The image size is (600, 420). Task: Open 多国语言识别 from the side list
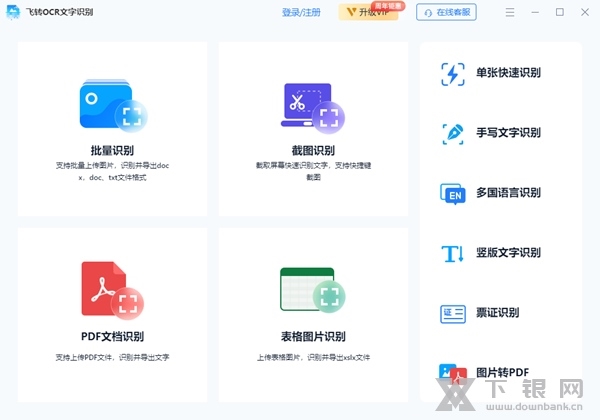508,192
